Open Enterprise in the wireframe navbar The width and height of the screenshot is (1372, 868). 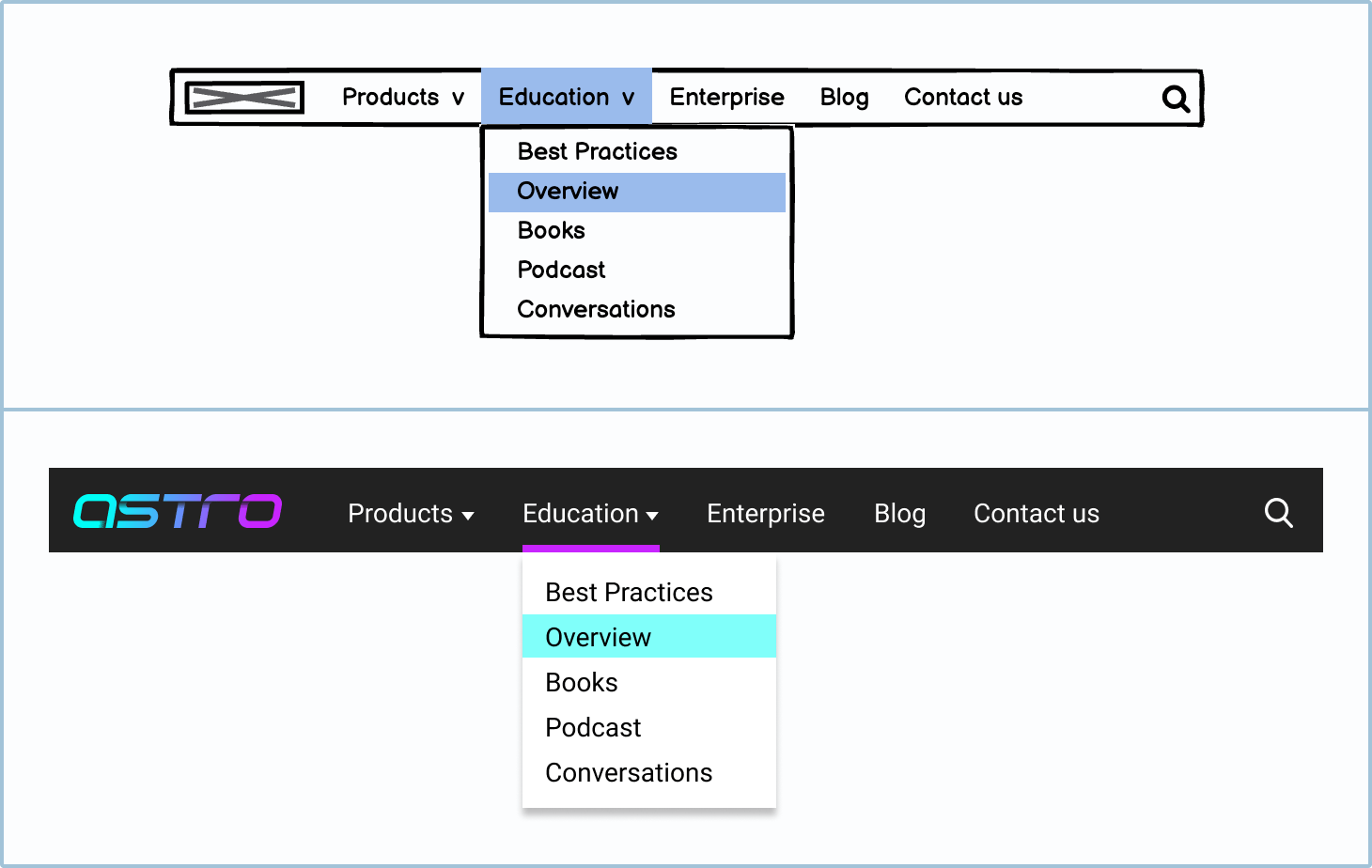pyautogui.click(x=726, y=98)
